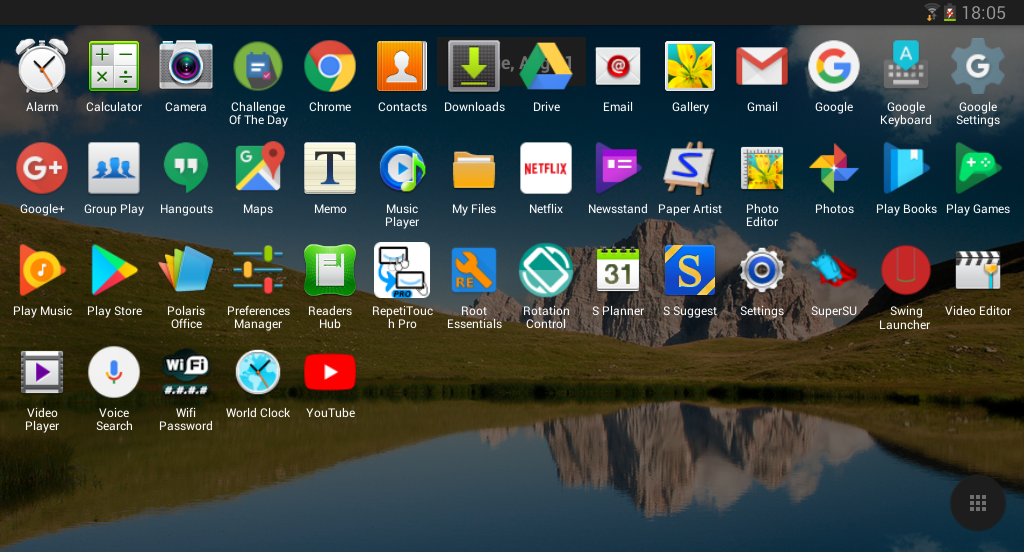Viewport: 1024px width, 552px height.
Task: Launch Play Music
Action: (42, 270)
